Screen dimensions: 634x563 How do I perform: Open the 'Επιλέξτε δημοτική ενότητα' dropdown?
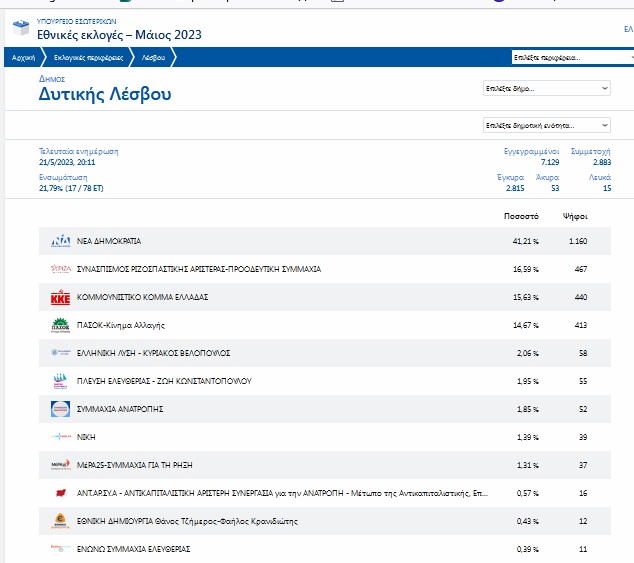tap(547, 125)
